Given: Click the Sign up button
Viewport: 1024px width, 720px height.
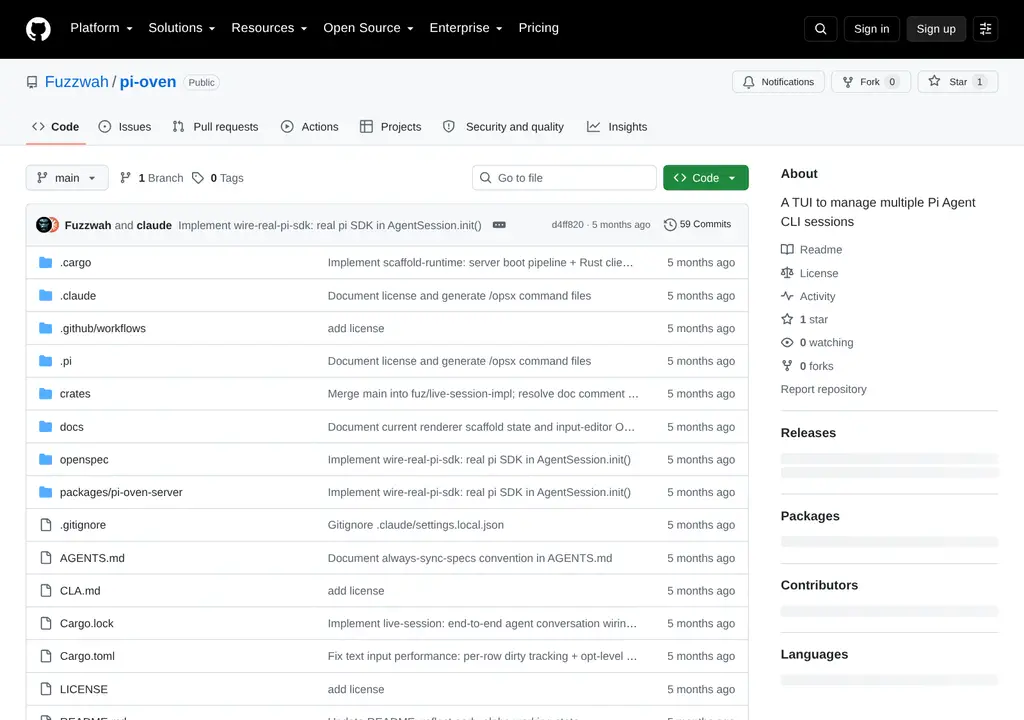Looking at the screenshot, I should (x=936, y=29).
